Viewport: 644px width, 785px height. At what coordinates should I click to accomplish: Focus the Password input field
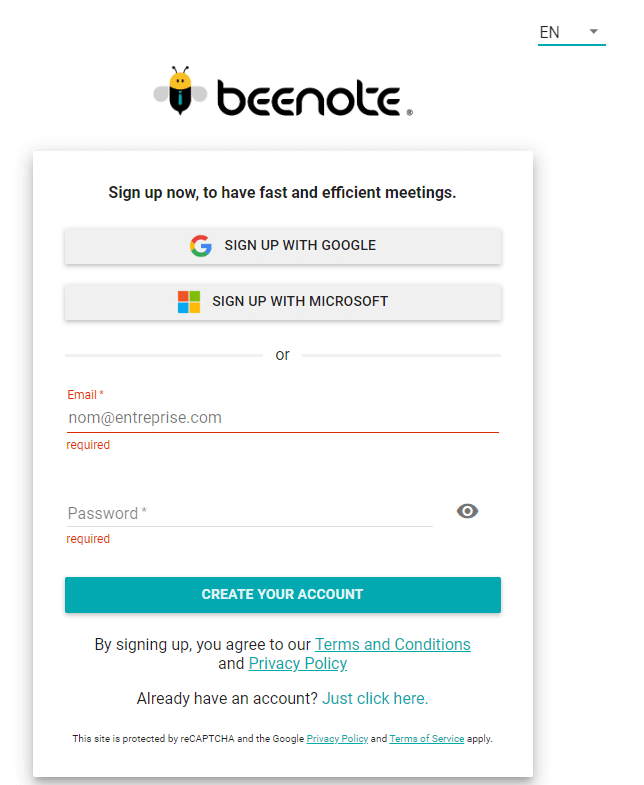tap(250, 513)
